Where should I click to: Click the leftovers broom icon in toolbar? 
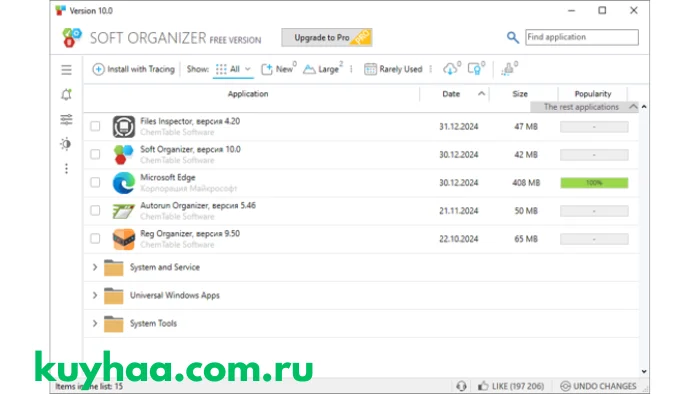[508, 69]
